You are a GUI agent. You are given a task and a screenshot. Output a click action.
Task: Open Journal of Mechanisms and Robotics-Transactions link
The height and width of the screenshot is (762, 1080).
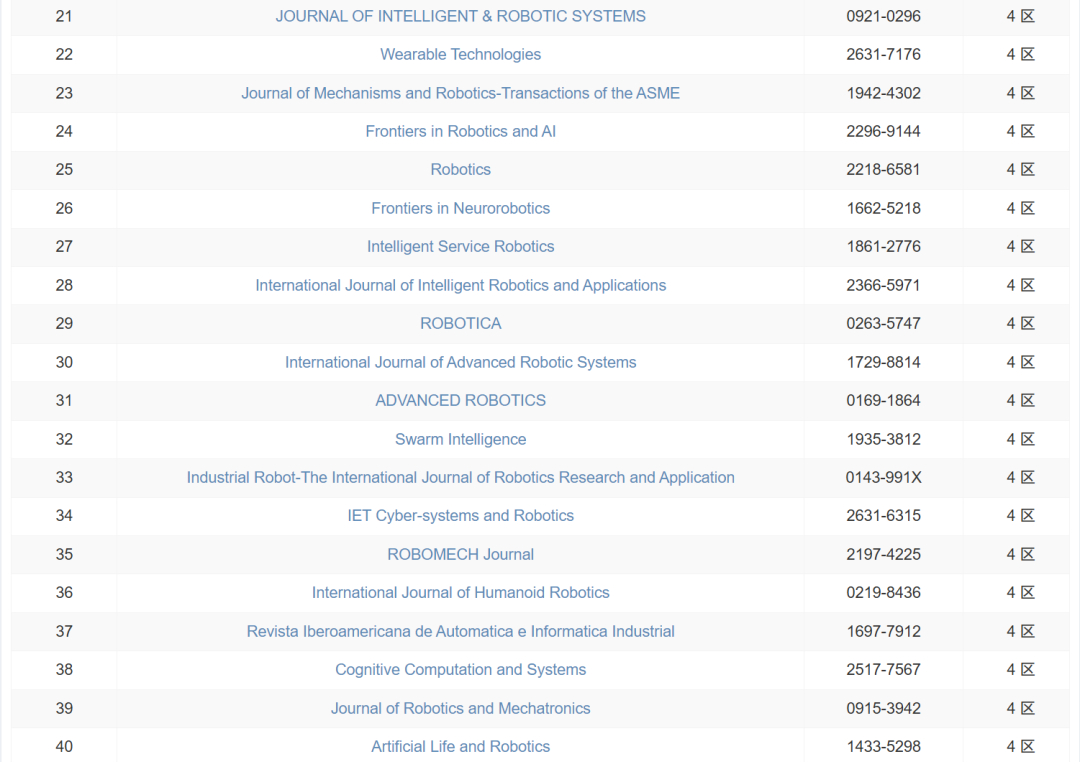tap(460, 93)
